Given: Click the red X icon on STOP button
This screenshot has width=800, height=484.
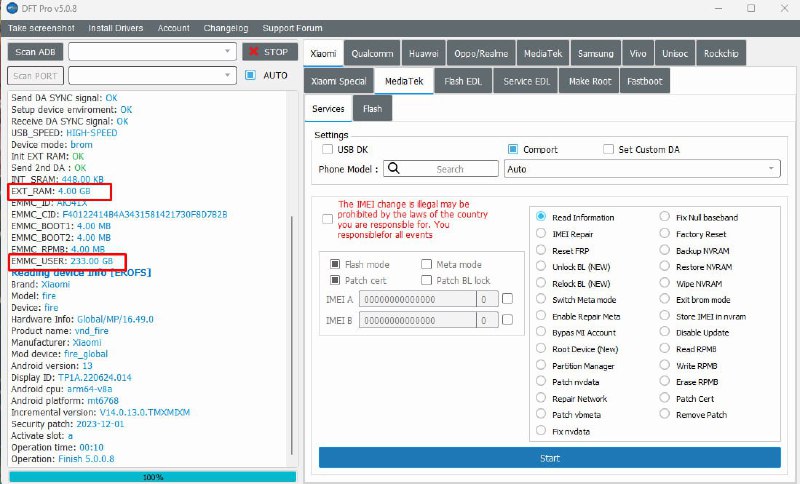Looking at the screenshot, I should [x=252, y=52].
